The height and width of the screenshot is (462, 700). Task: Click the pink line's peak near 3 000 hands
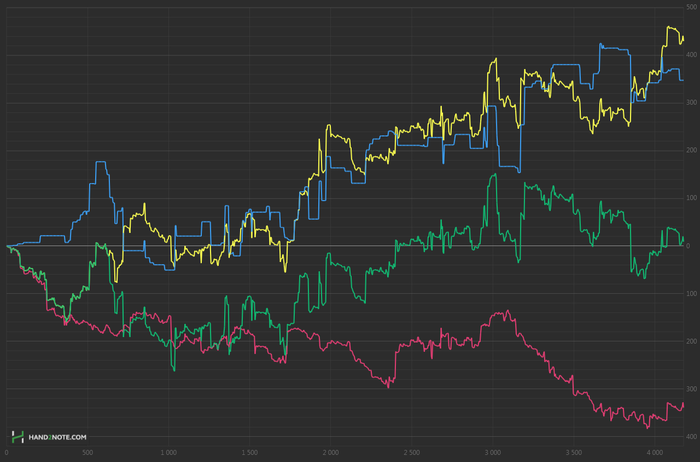tap(506, 311)
